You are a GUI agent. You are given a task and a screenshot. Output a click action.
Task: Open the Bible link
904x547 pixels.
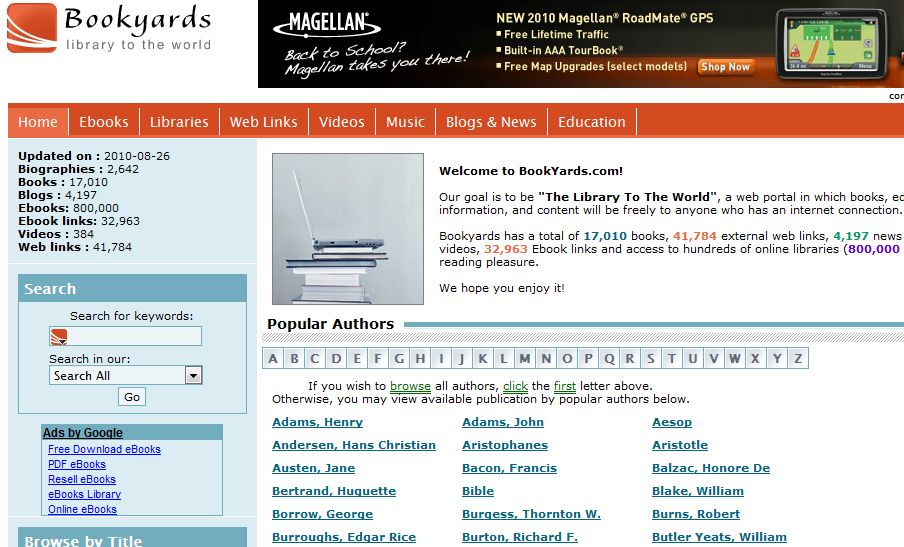click(478, 491)
